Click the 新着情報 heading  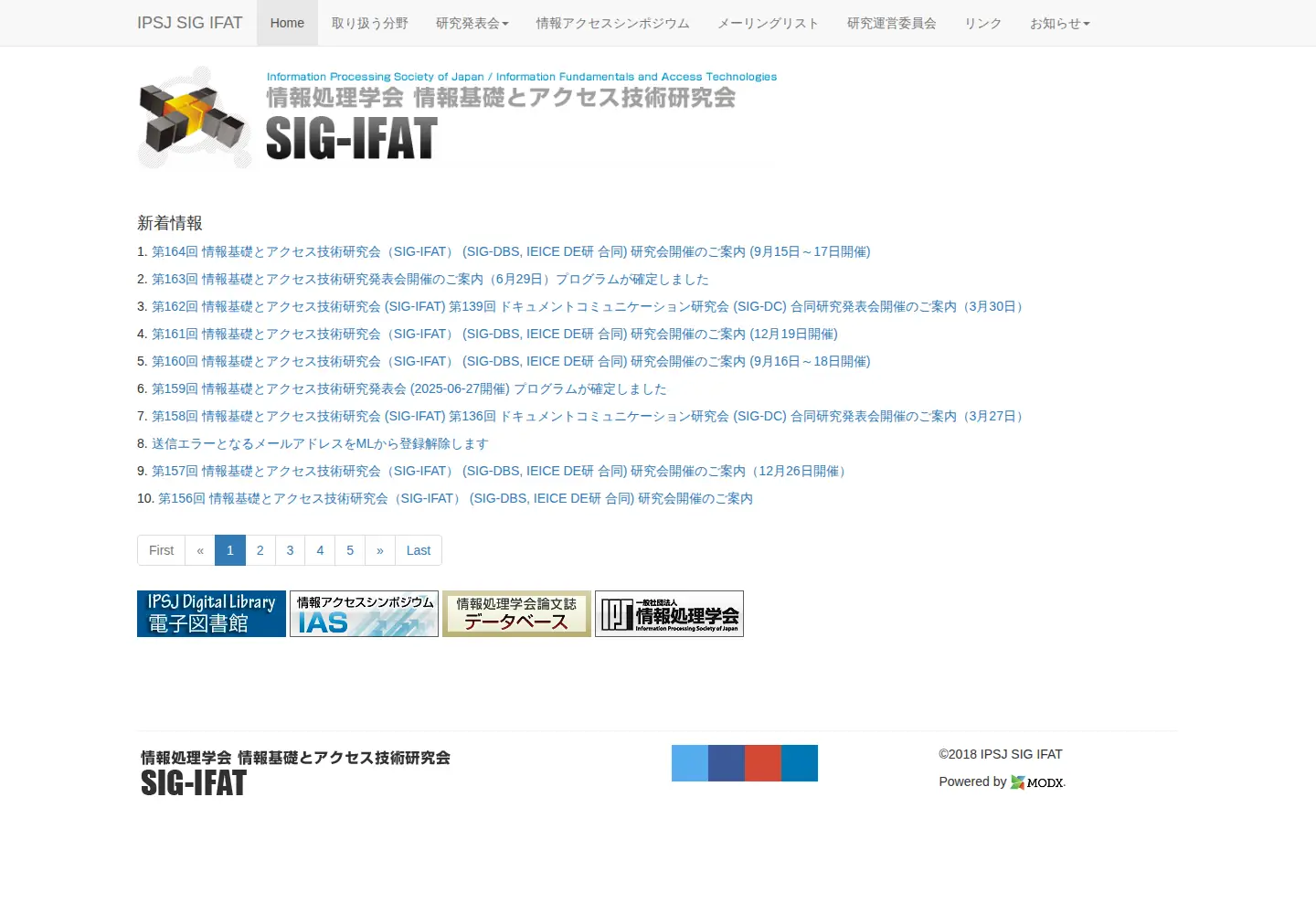pos(170,223)
